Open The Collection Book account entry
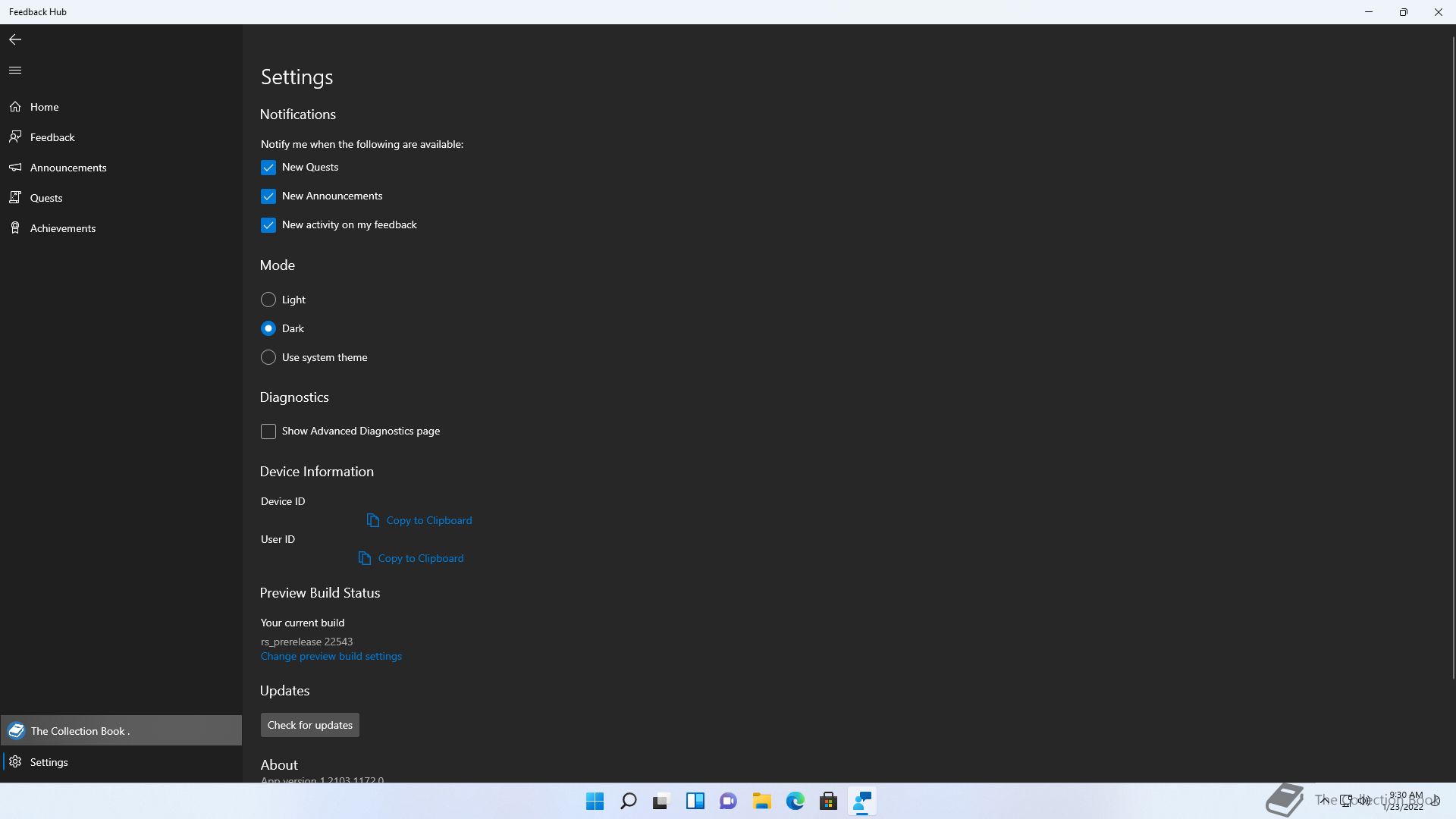The height and width of the screenshot is (819, 1456). (121, 731)
